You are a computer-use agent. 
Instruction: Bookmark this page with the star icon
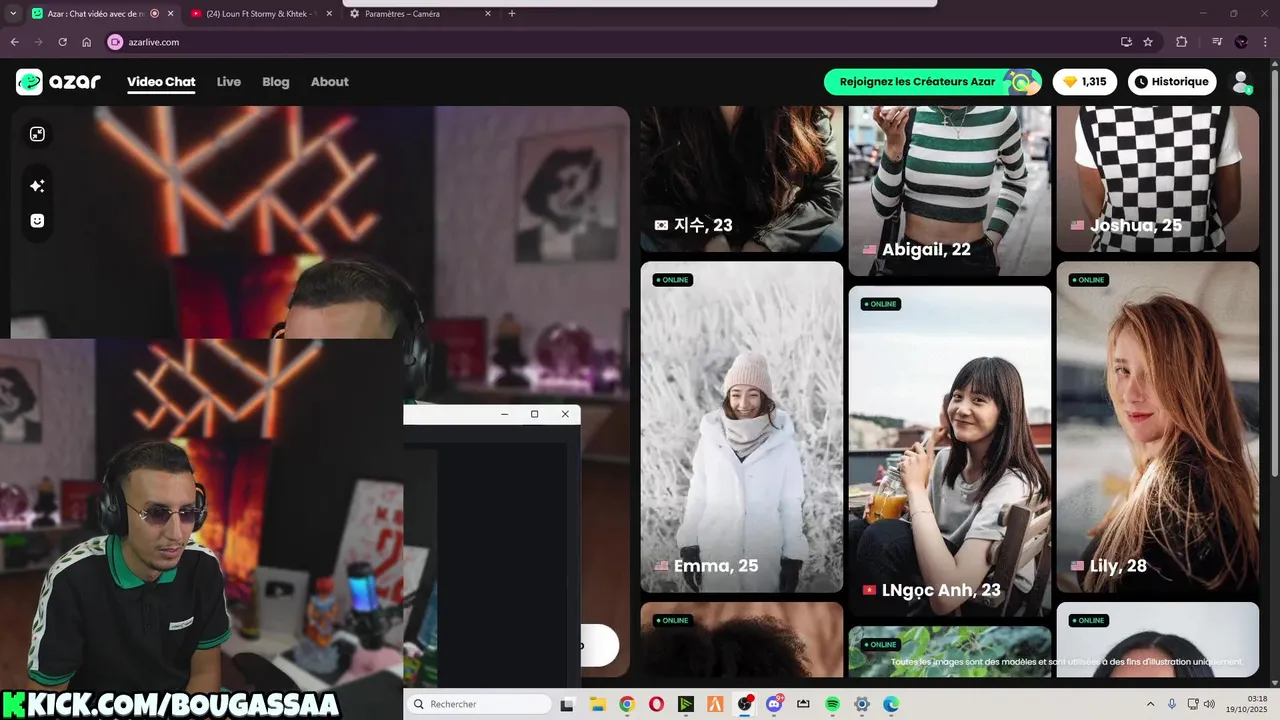(1148, 42)
